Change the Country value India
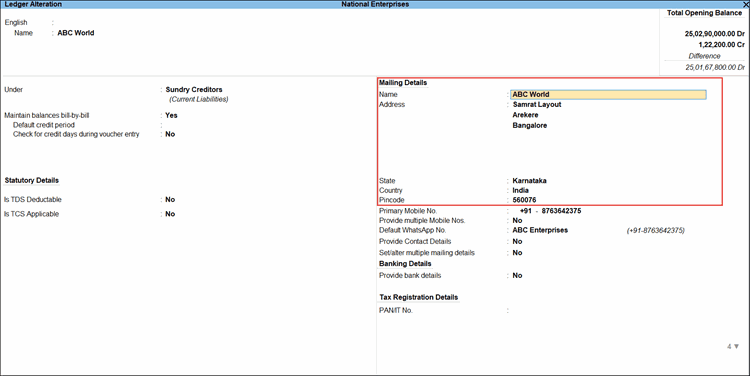This screenshot has width=750, height=376. coord(520,190)
